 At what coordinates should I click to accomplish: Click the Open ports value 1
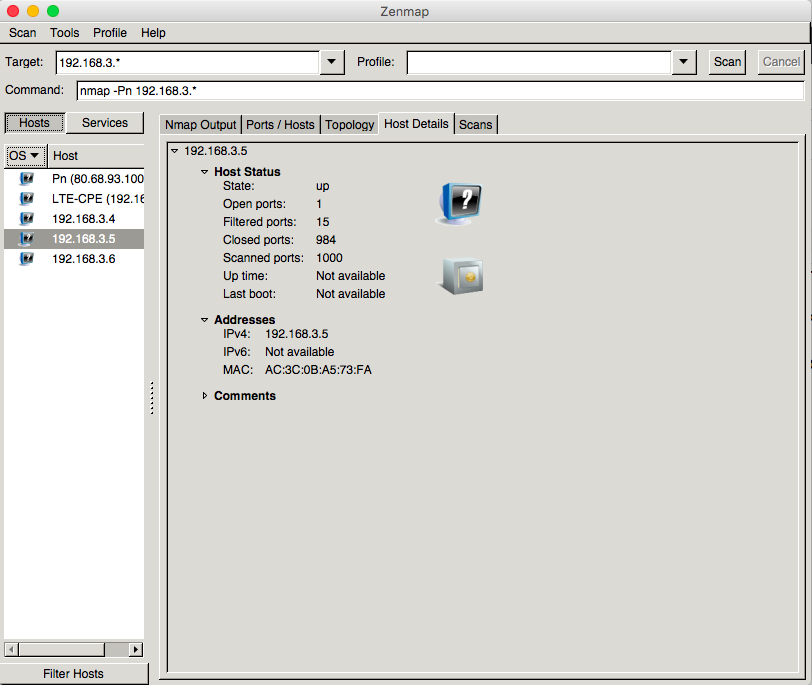319,204
